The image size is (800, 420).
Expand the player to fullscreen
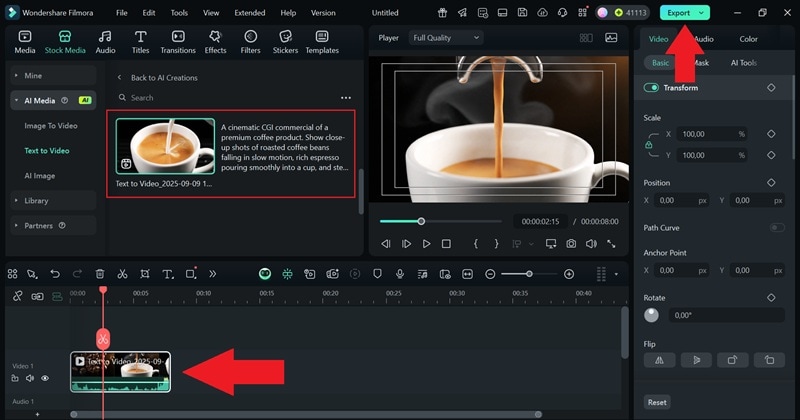click(x=611, y=244)
